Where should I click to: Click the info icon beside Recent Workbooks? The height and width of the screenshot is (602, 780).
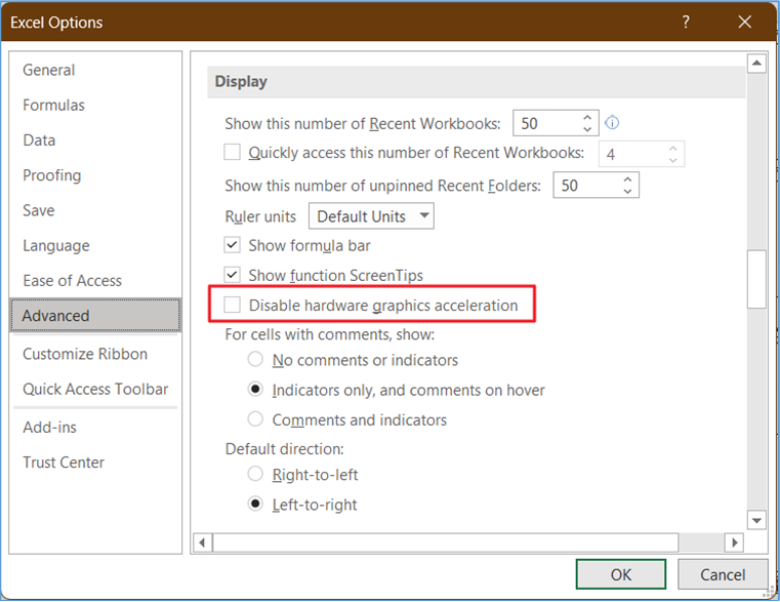click(x=612, y=122)
